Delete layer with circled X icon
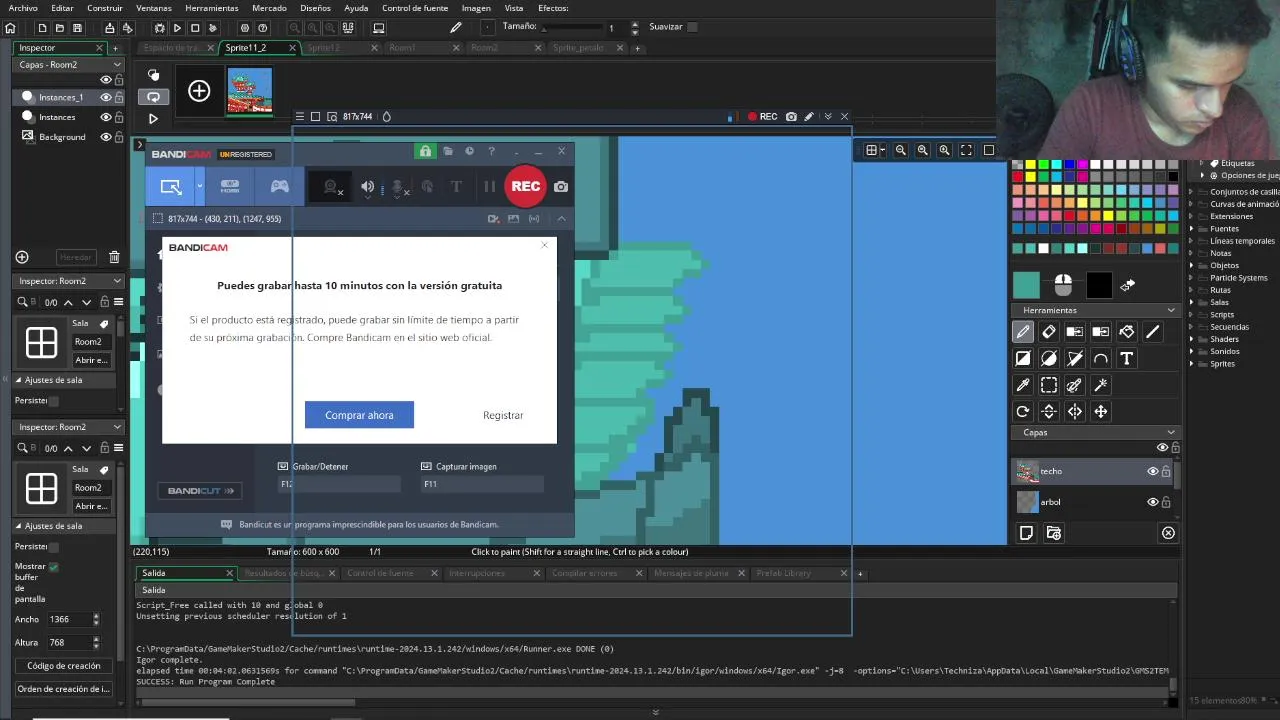The width and height of the screenshot is (1280, 720). pos(1168,533)
